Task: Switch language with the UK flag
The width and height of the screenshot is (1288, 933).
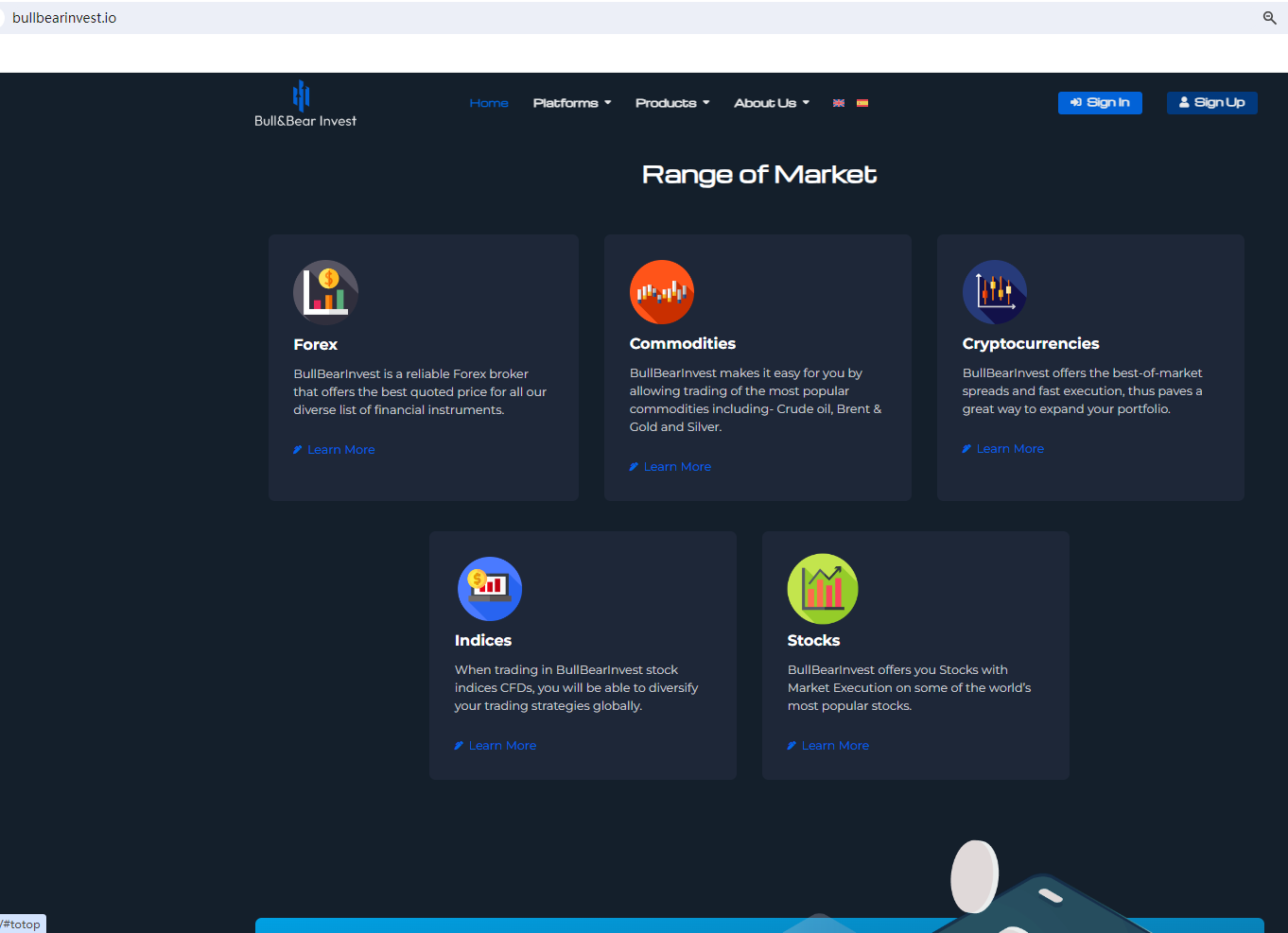Action: (x=839, y=103)
